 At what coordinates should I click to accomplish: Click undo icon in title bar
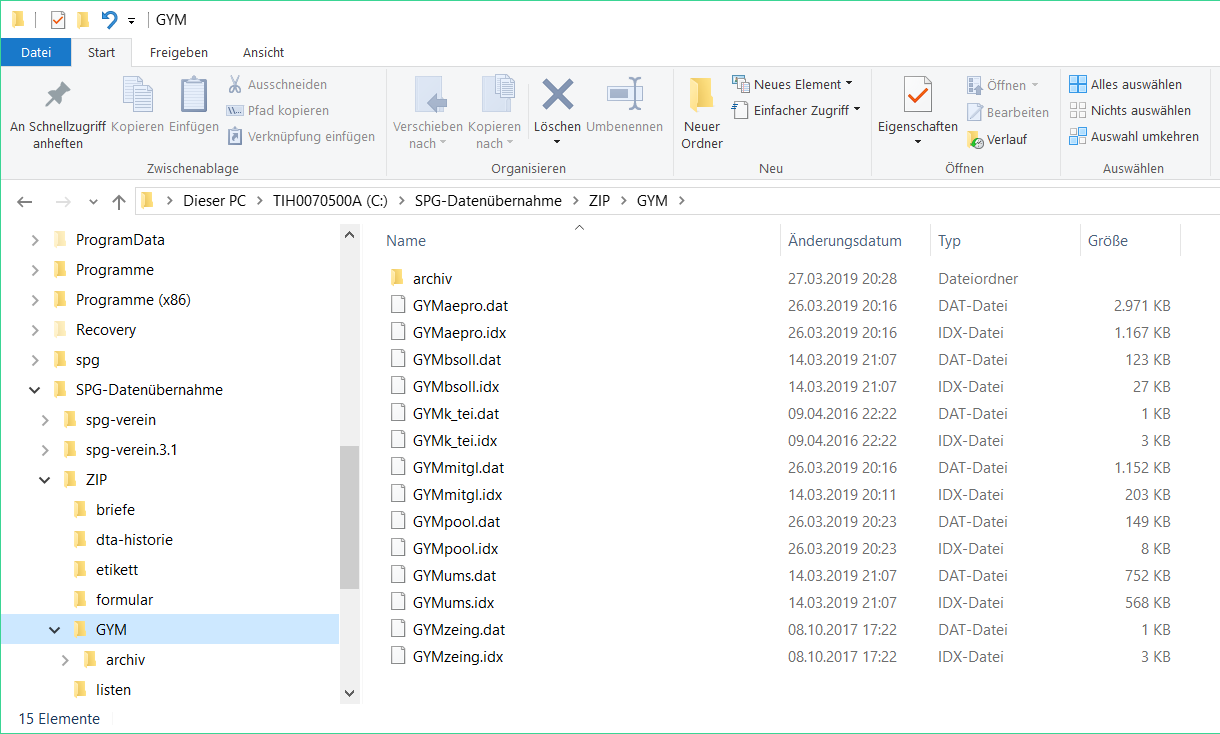tap(109, 20)
